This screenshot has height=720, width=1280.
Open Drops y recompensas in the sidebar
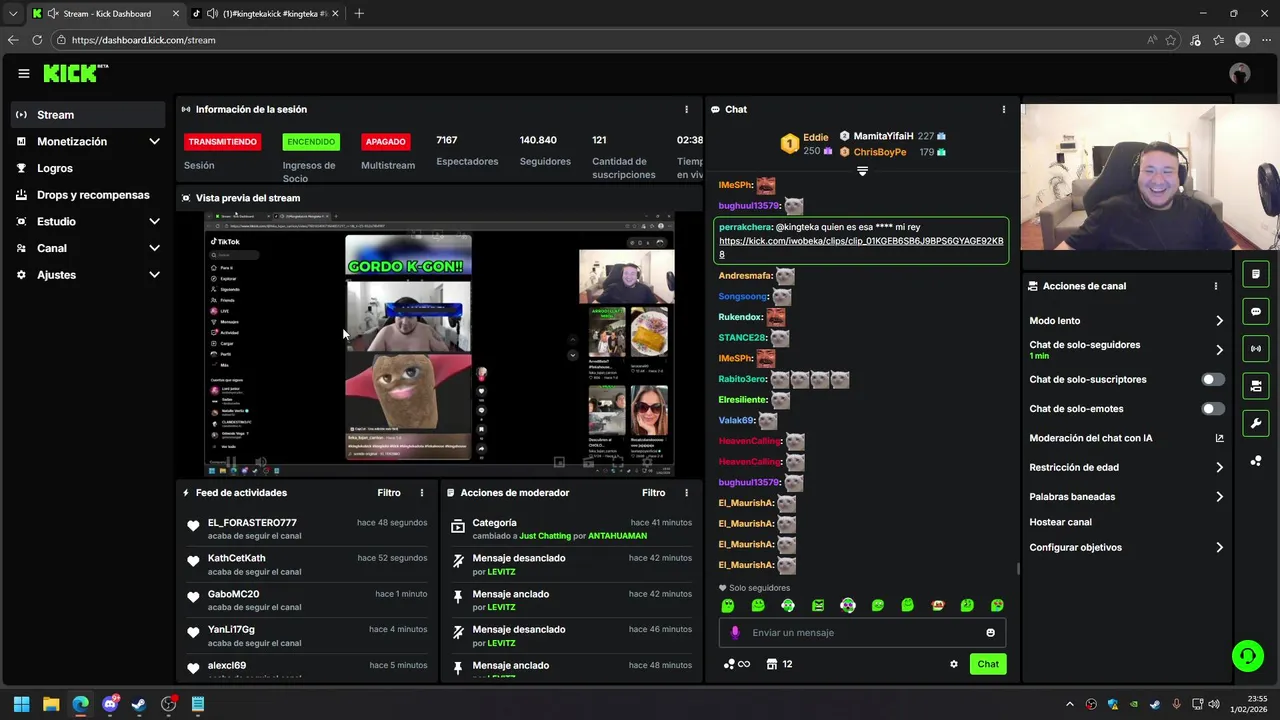(x=88, y=195)
